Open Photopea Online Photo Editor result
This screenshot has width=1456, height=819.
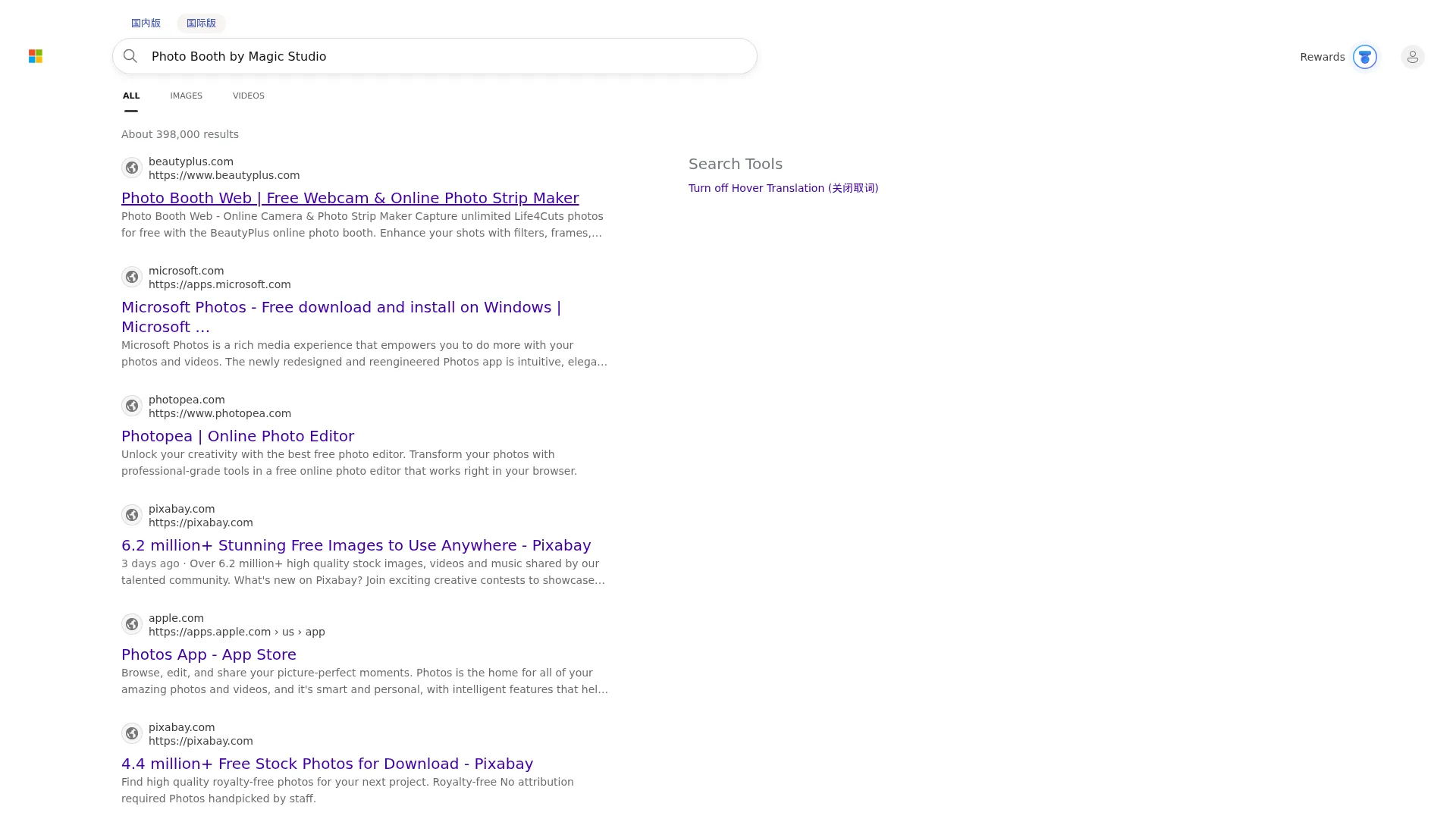[237, 436]
